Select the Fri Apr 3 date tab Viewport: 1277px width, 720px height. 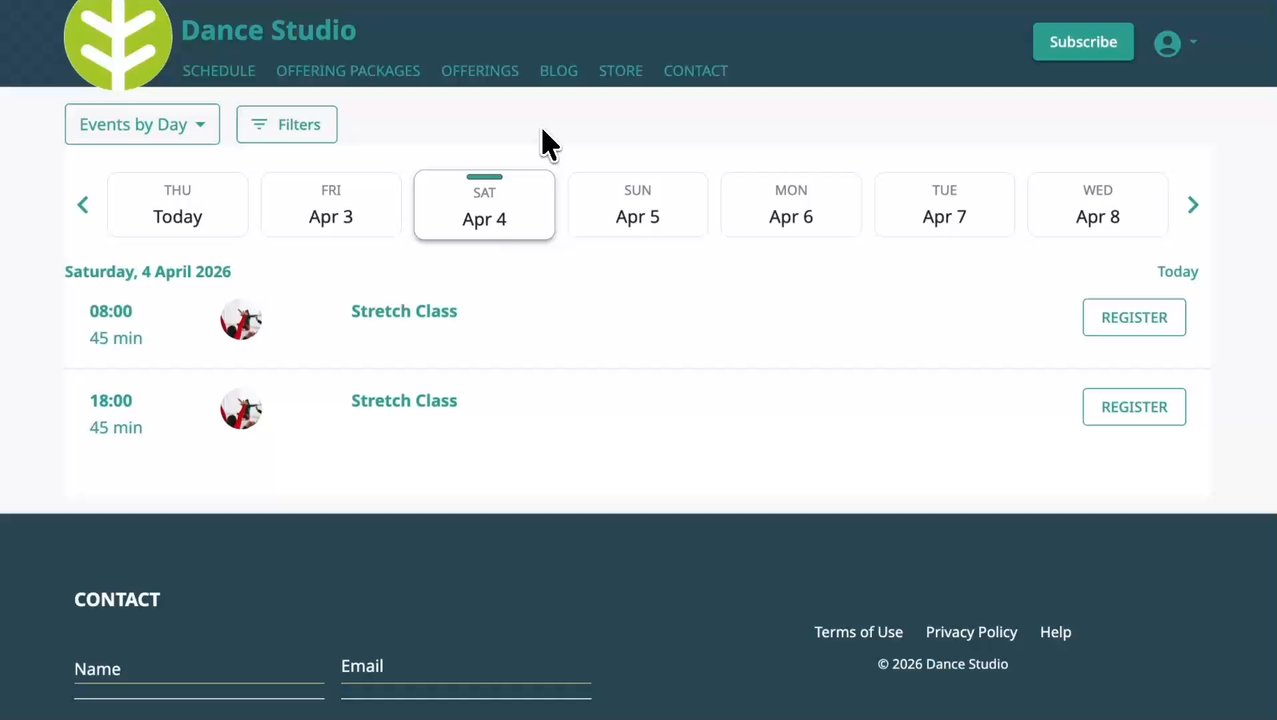tap(331, 205)
